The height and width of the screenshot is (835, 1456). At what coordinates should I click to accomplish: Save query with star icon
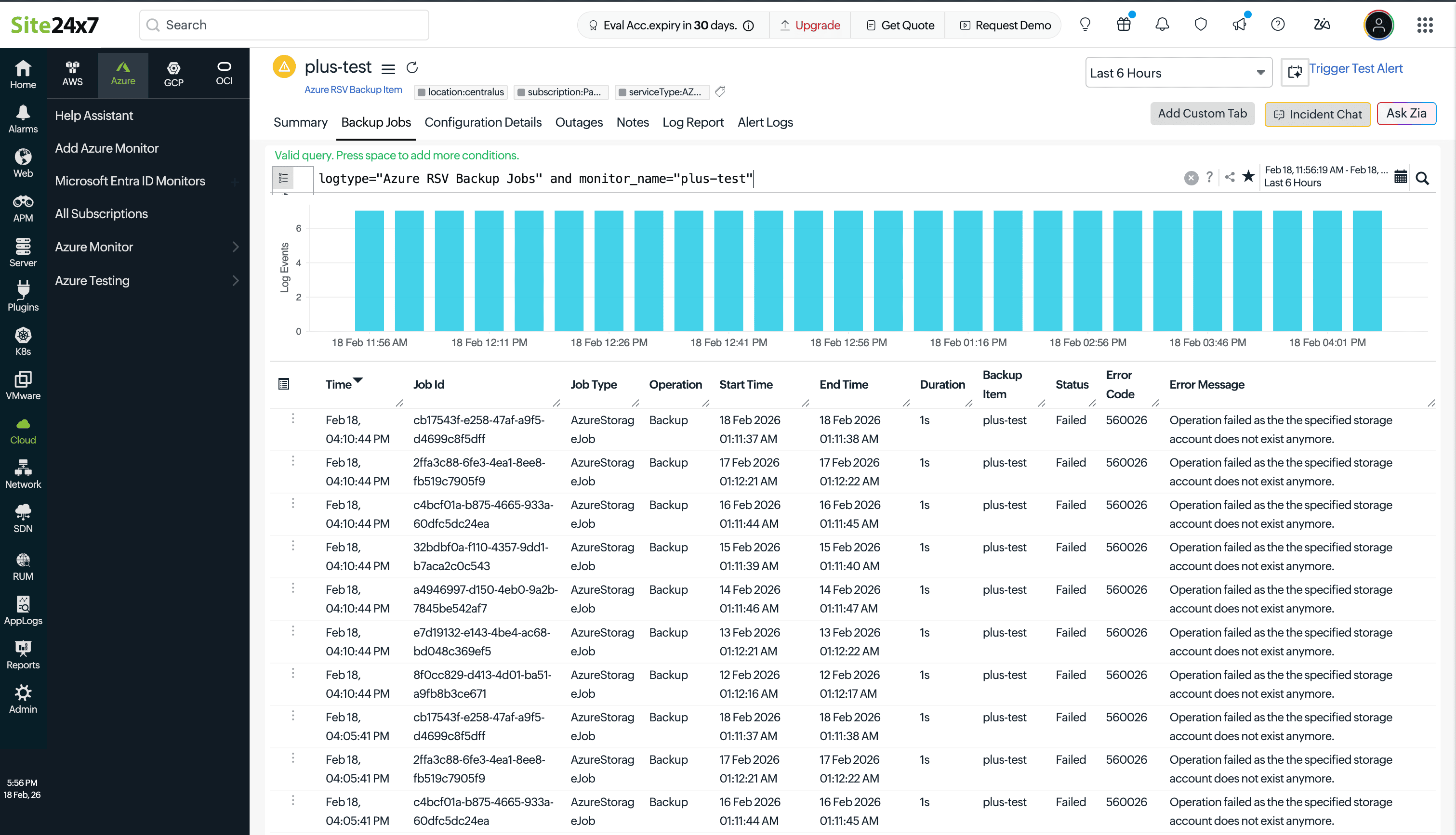1248,177
